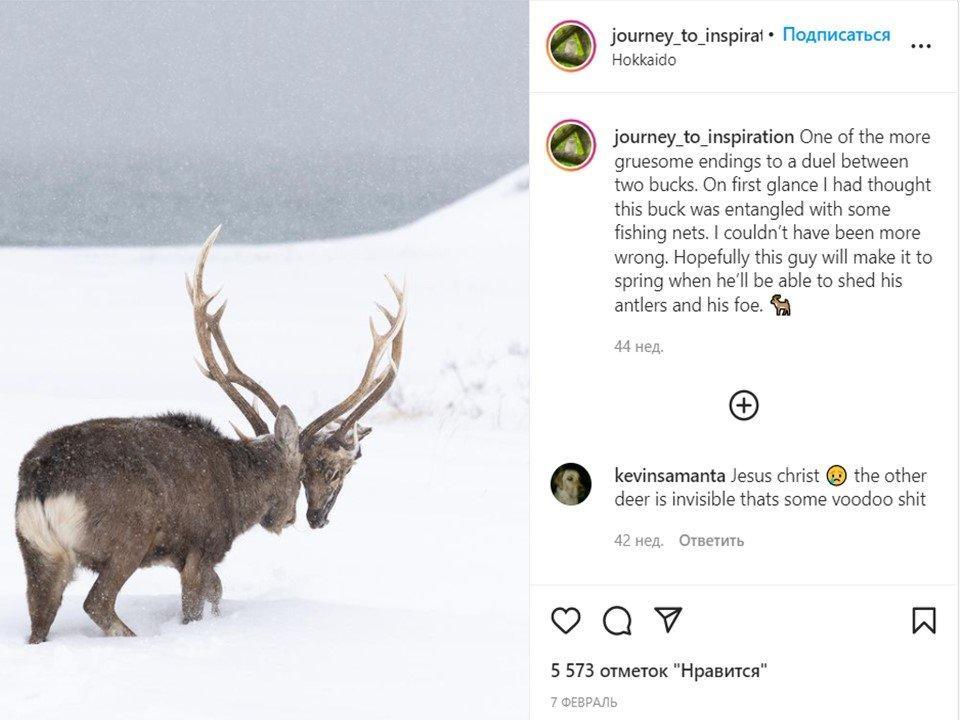This screenshot has height=720, width=960.
Task: Share the post using the paper plane icon
Action: (x=667, y=620)
